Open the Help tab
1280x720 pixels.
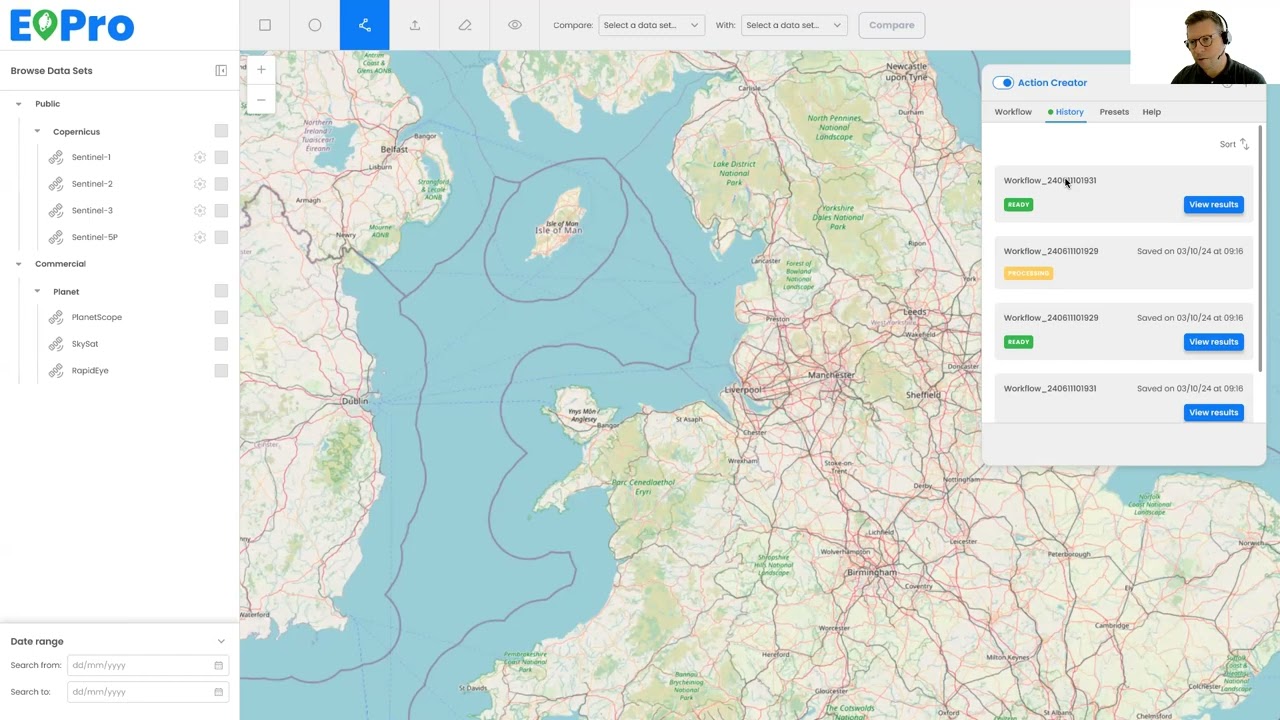1152,112
